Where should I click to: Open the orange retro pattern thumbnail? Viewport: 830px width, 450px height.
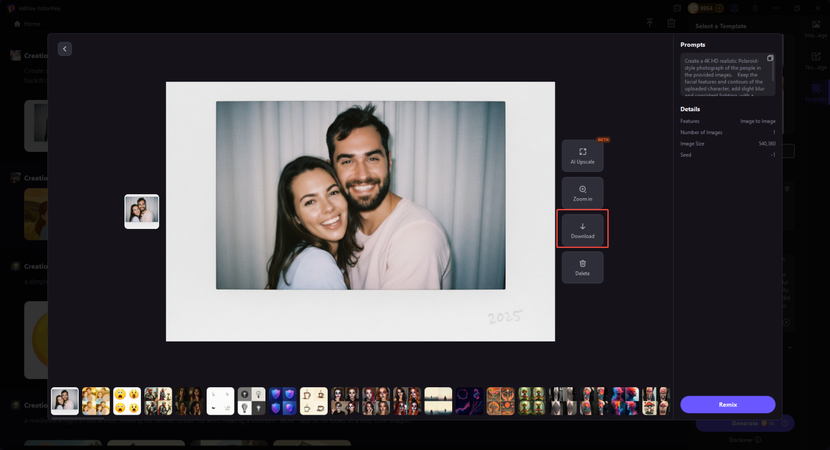(x=500, y=401)
